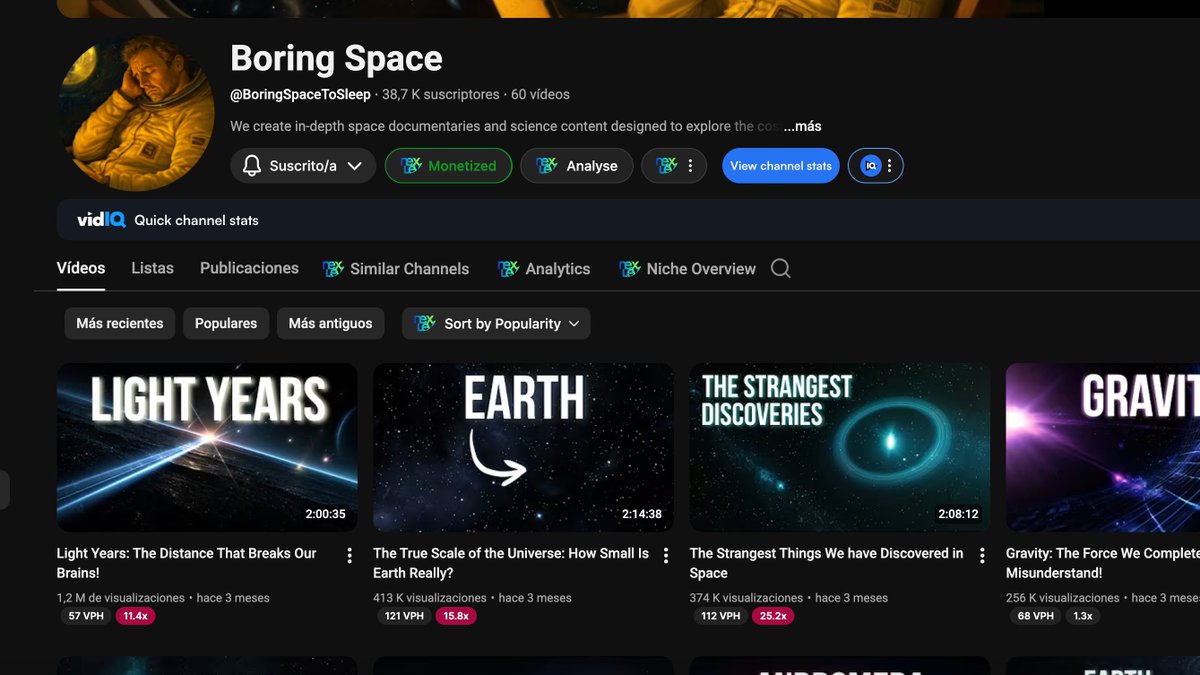Viewport: 1200px width, 675px height.
Task: Click the 25.2x outlier badge
Action: pyautogui.click(x=773, y=616)
